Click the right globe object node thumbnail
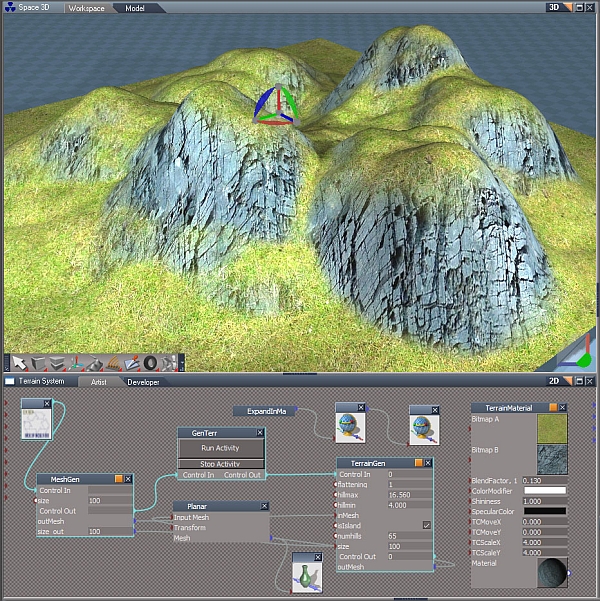600x601 pixels. point(424,430)
